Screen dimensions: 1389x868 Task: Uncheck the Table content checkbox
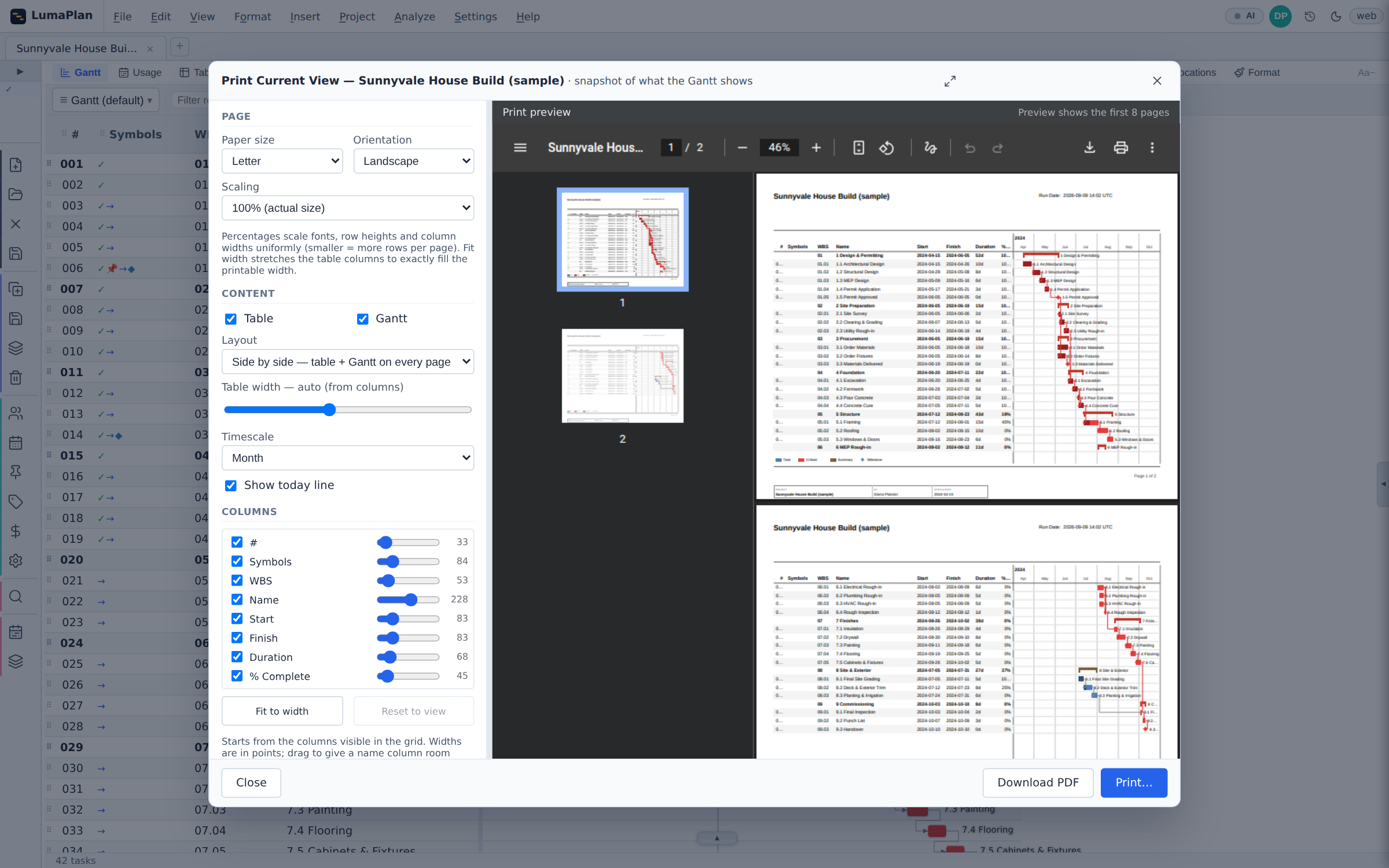[230, 319]
